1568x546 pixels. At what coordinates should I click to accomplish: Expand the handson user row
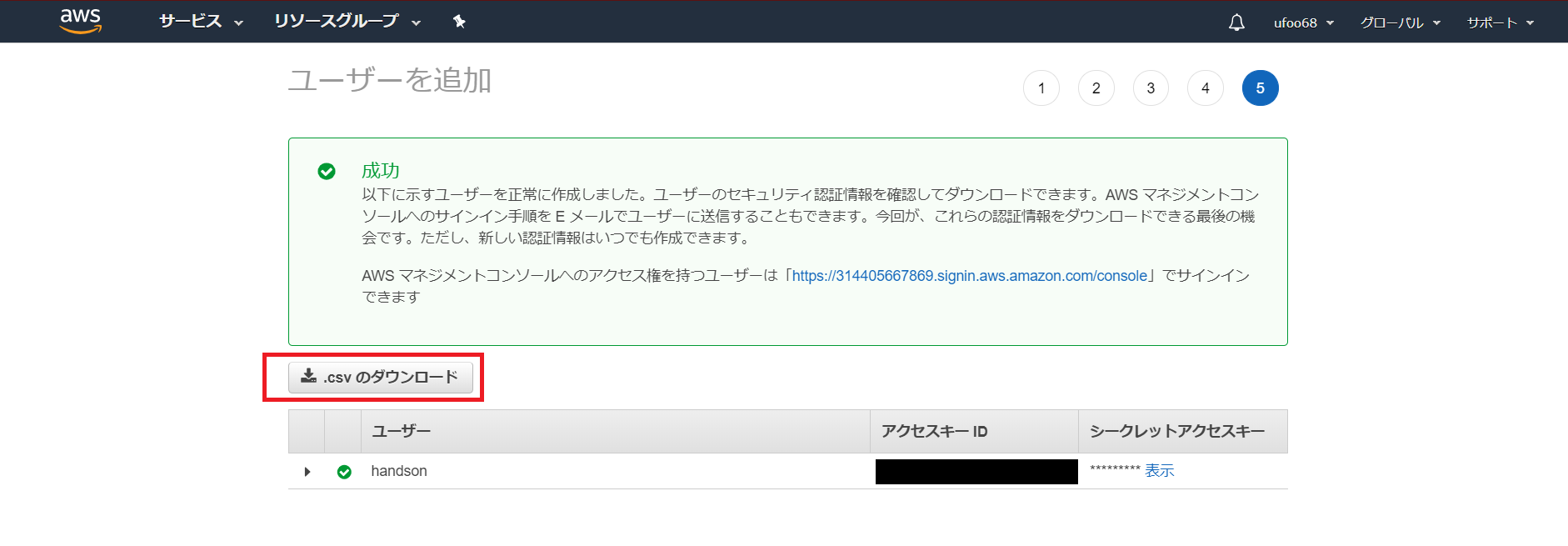click(x=307, y=472)
